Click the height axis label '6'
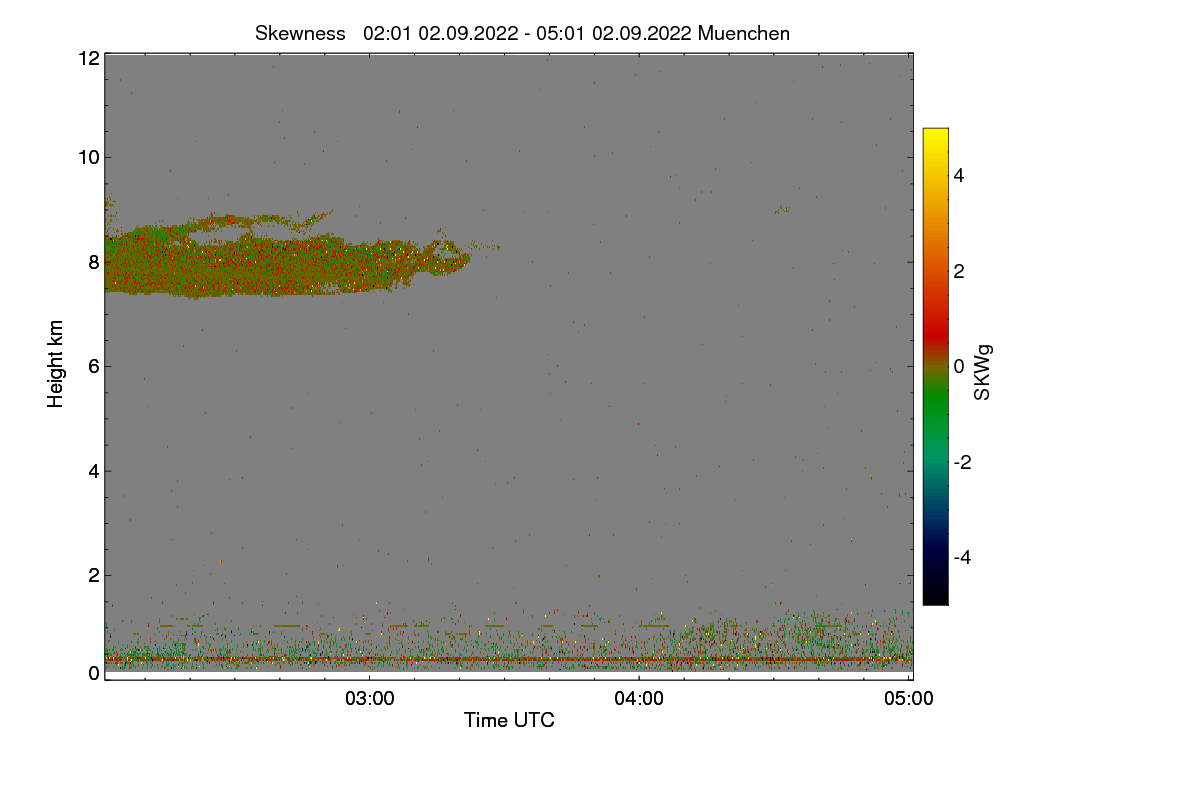Screen dimensions: 1200x800 [94, 366]
